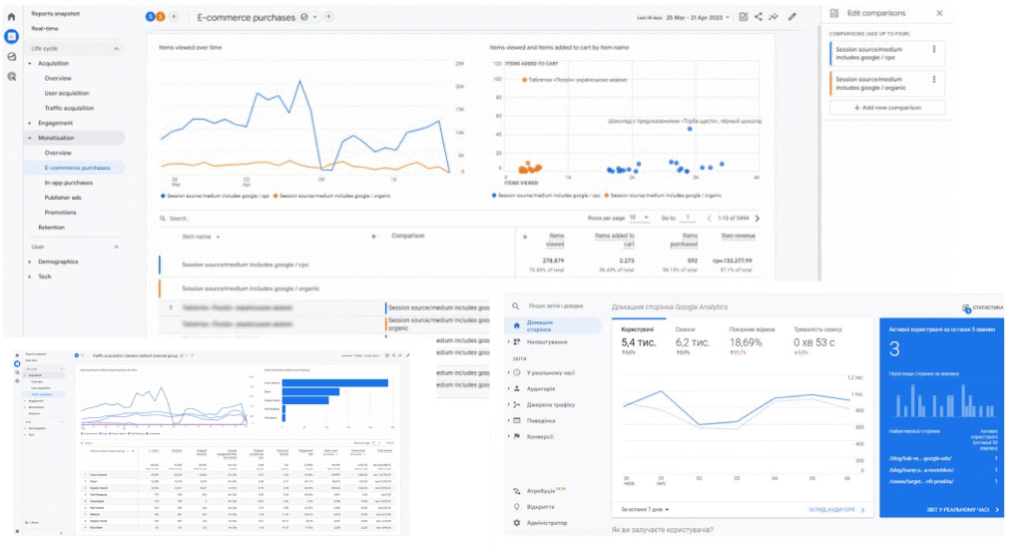Screen dimensions: 1024x553
Task: Select the Користувачі metric tab
Action: pyautogui.click(x=639, y=338)
